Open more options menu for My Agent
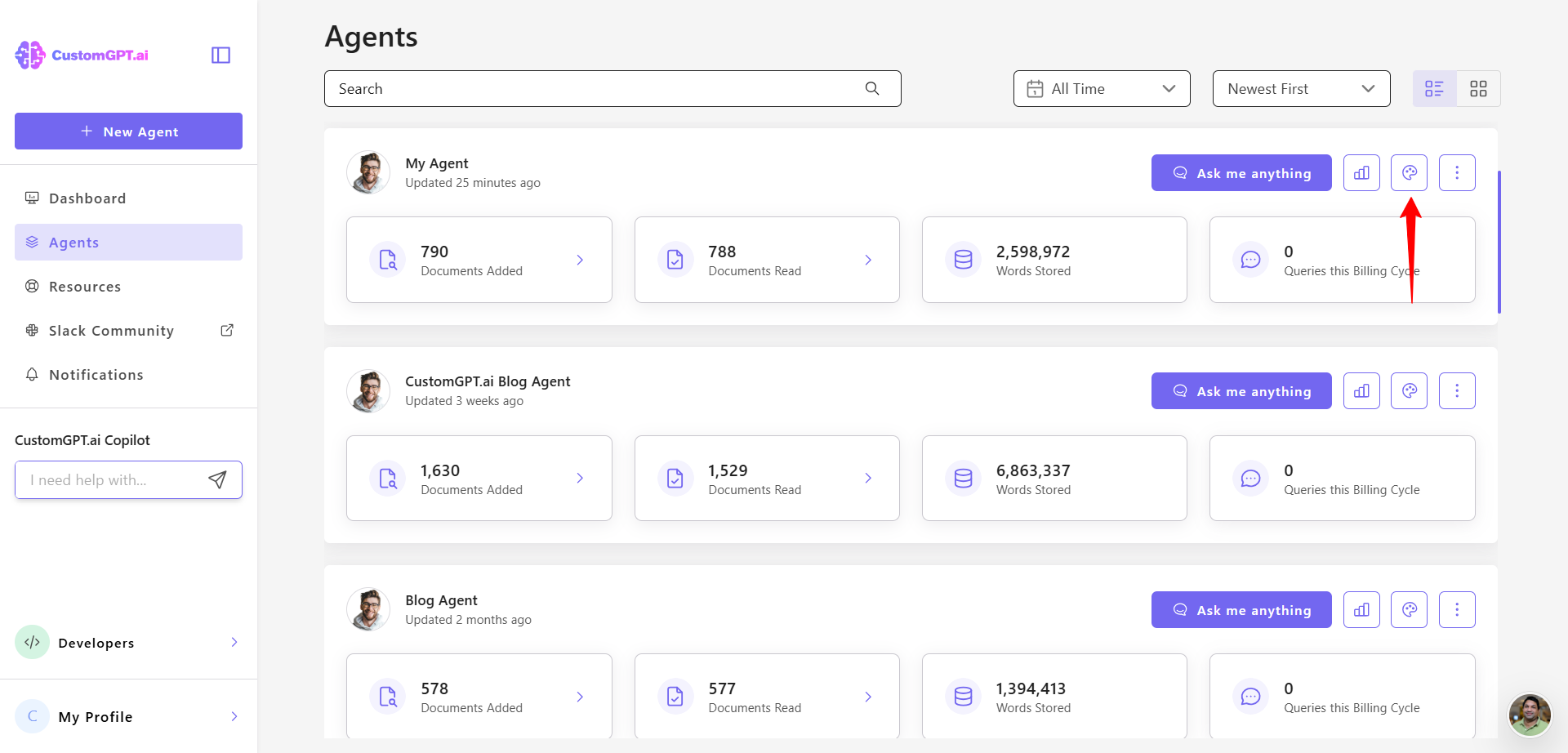The image size is (1568, 753). [1457, 173]
